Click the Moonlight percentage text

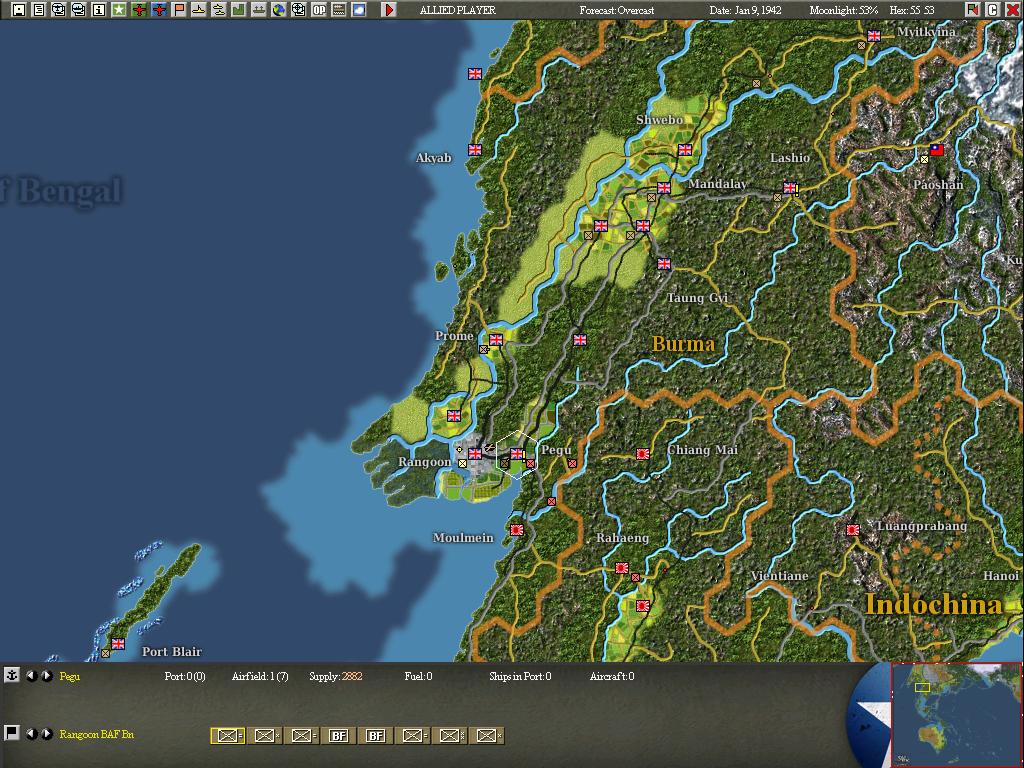(843, 10)
